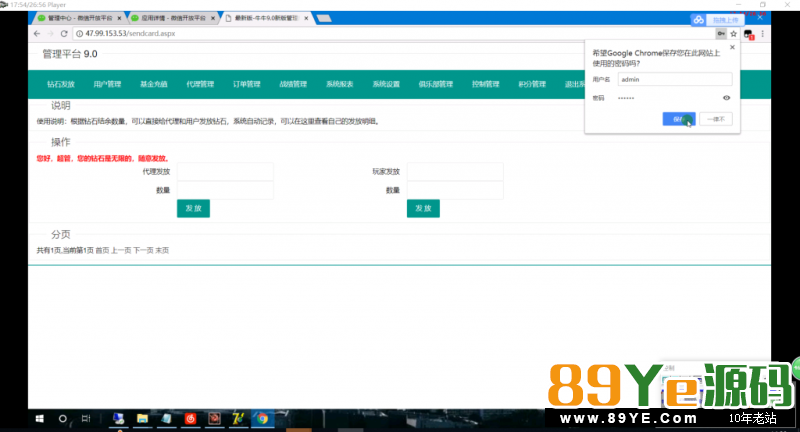Decline saving with the 一律不 button

716,119
